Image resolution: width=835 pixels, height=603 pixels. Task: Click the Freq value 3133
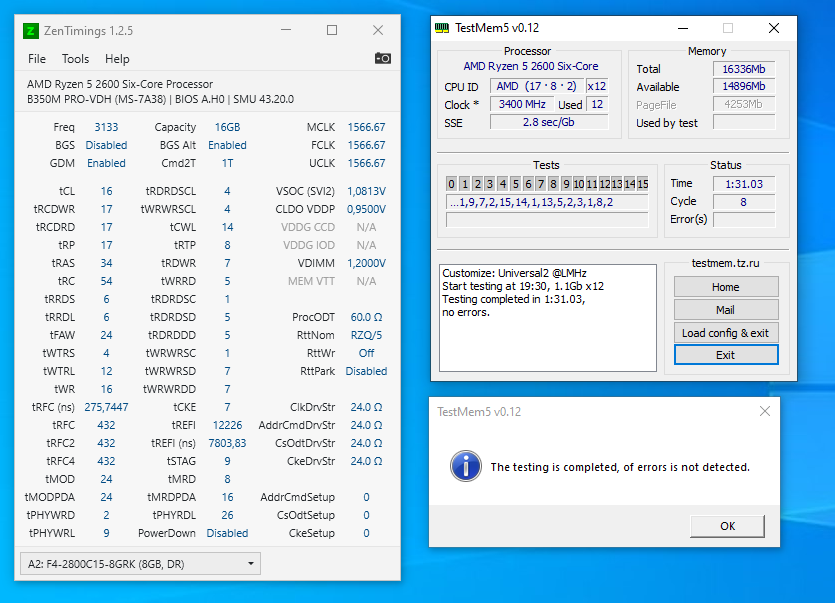tap(107, 127)
